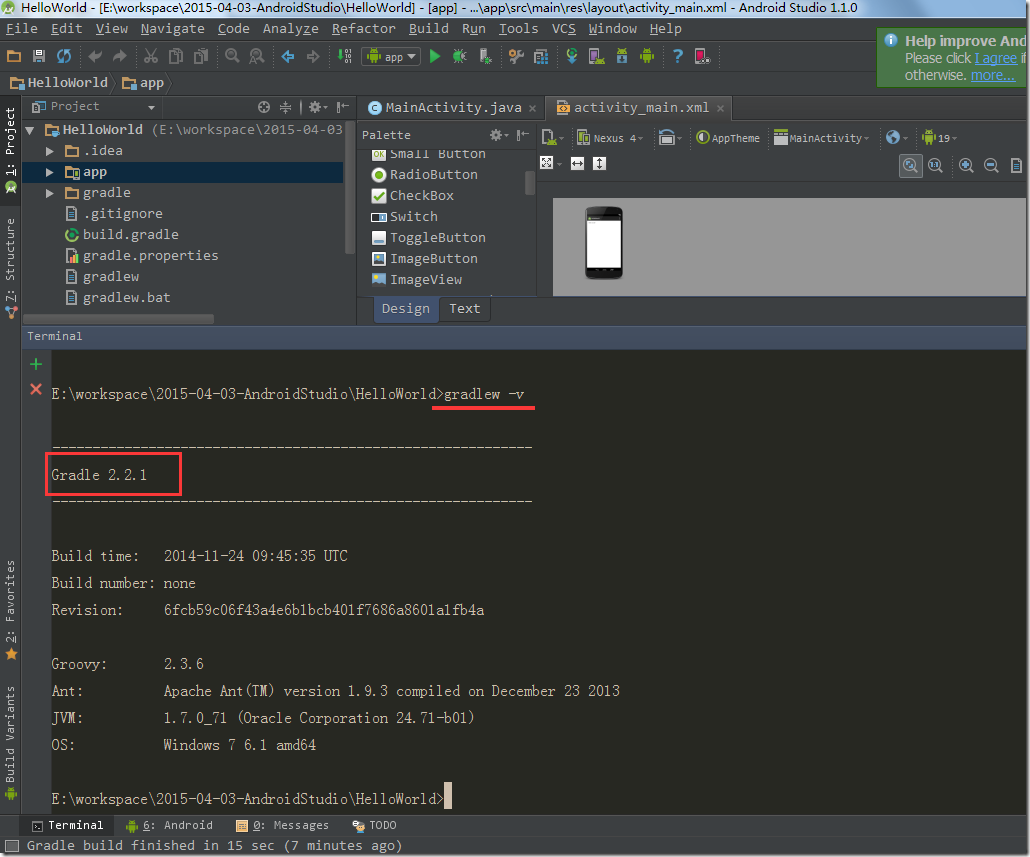Click the Undo arrow icon

[x=95, y=56]
